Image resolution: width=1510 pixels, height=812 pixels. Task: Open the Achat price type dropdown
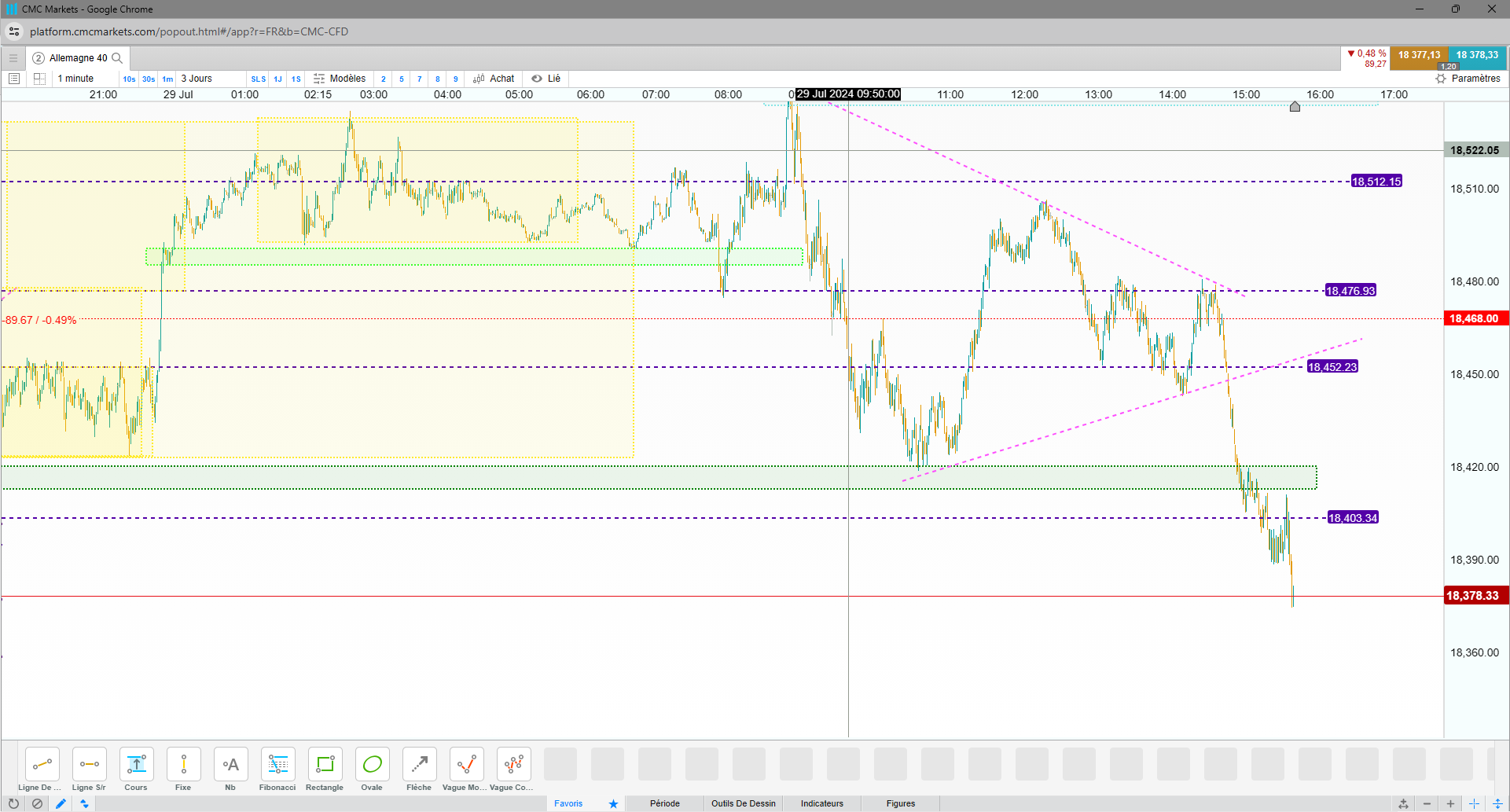point(494,79)
